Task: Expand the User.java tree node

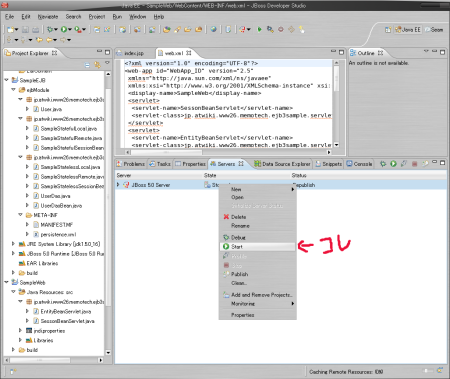Action: point(27,109)
